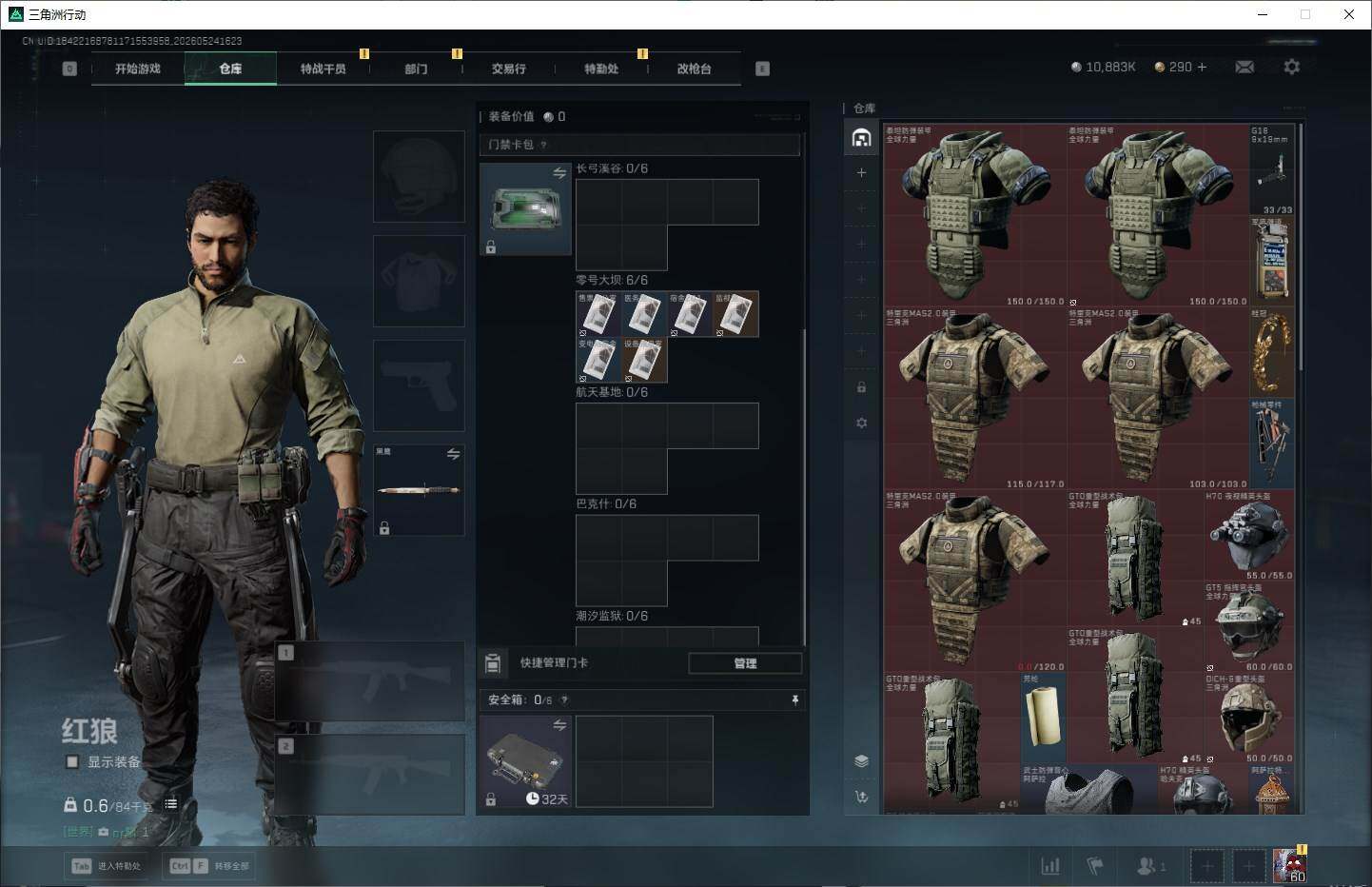Open stash sidebar gear settings
This screenshot has height=887, width=1372.
pyautogui.click(x=861, y=423)
